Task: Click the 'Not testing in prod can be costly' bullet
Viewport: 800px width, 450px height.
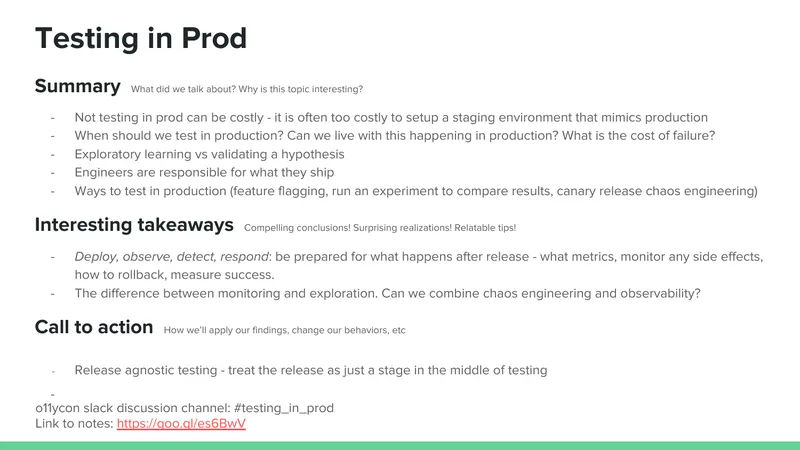Action: 391,117
